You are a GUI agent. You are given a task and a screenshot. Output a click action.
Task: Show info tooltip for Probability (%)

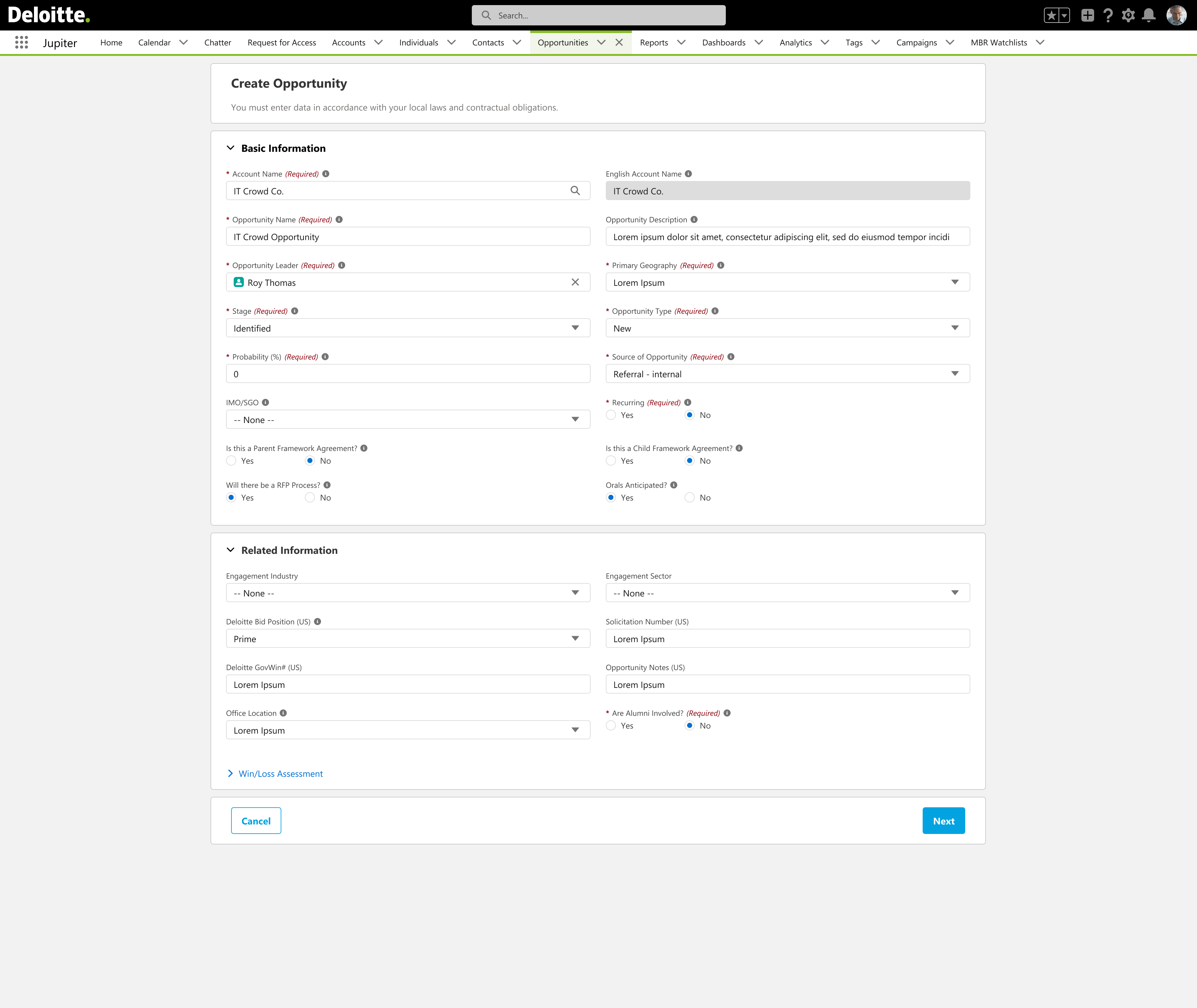[x=325, y=357]
